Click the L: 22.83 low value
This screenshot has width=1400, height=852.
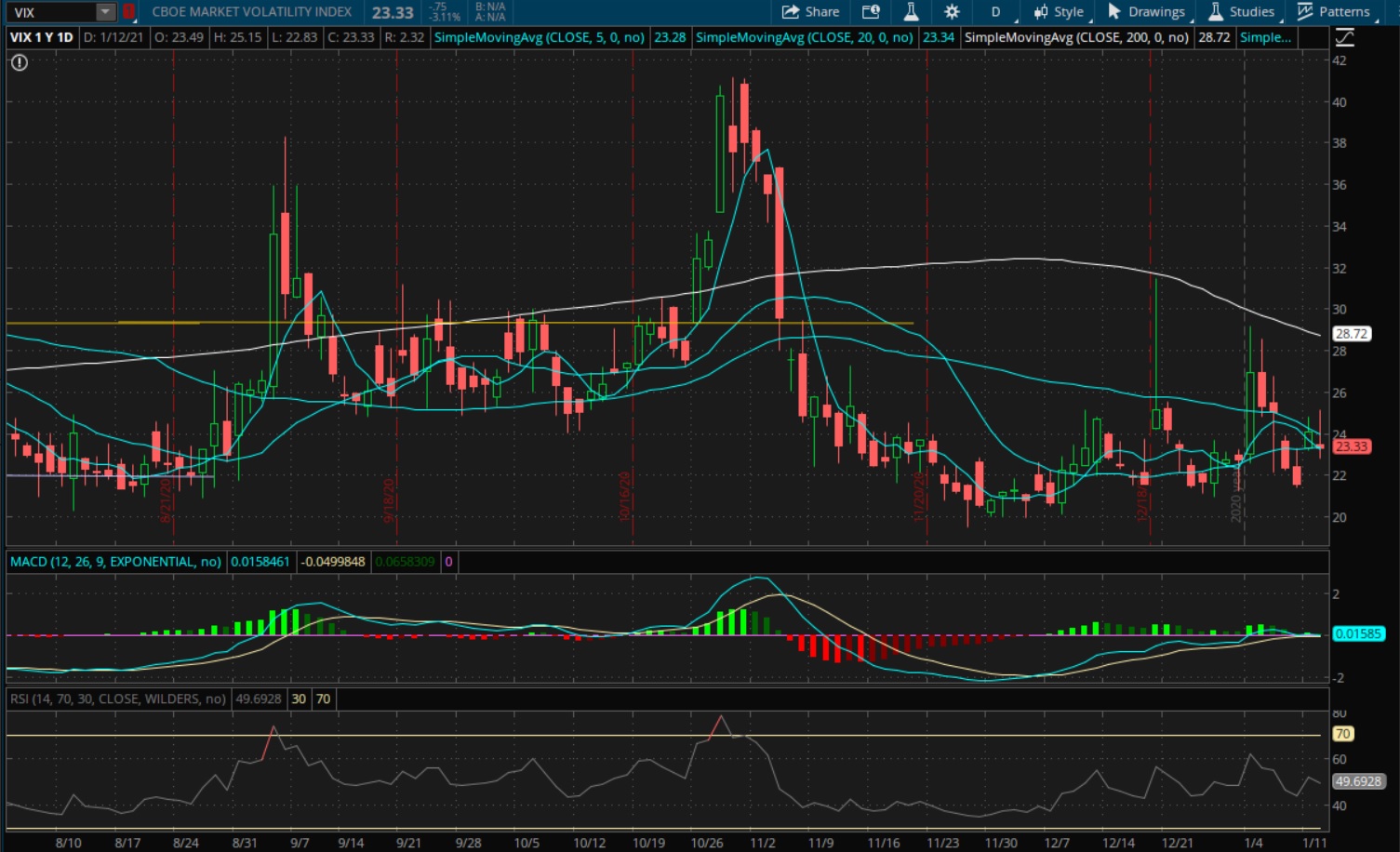coord(295,37)
